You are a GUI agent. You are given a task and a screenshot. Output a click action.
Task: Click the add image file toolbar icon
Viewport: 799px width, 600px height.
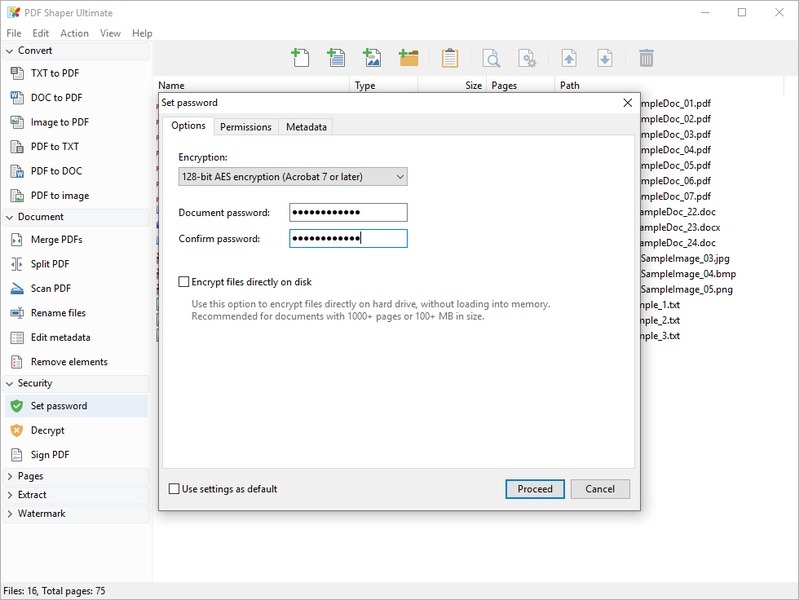pyautogui.click(x=372, y=58)
